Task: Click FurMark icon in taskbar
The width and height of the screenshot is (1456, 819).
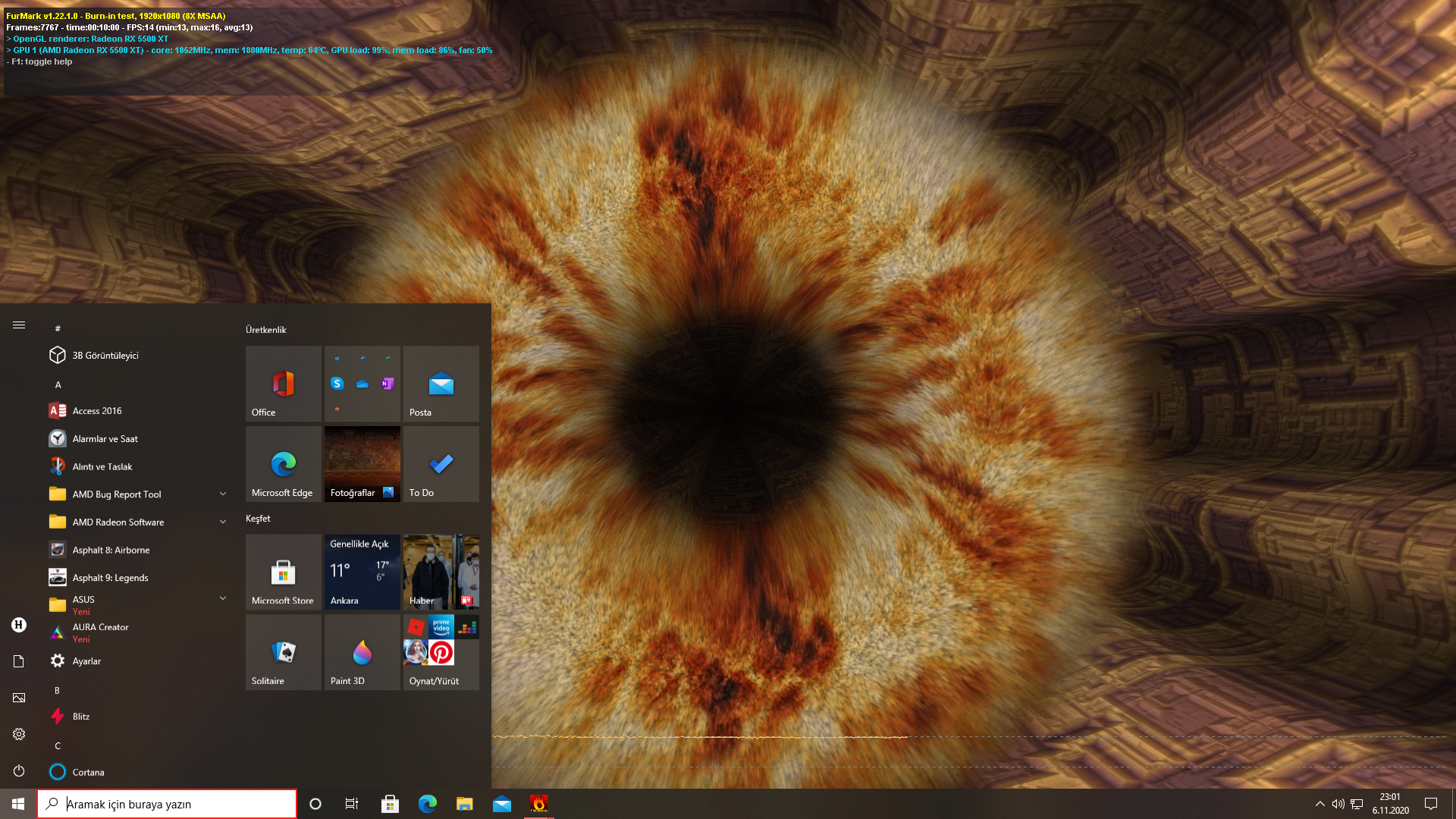Action: pyautogui.click(x=538, y=804)
